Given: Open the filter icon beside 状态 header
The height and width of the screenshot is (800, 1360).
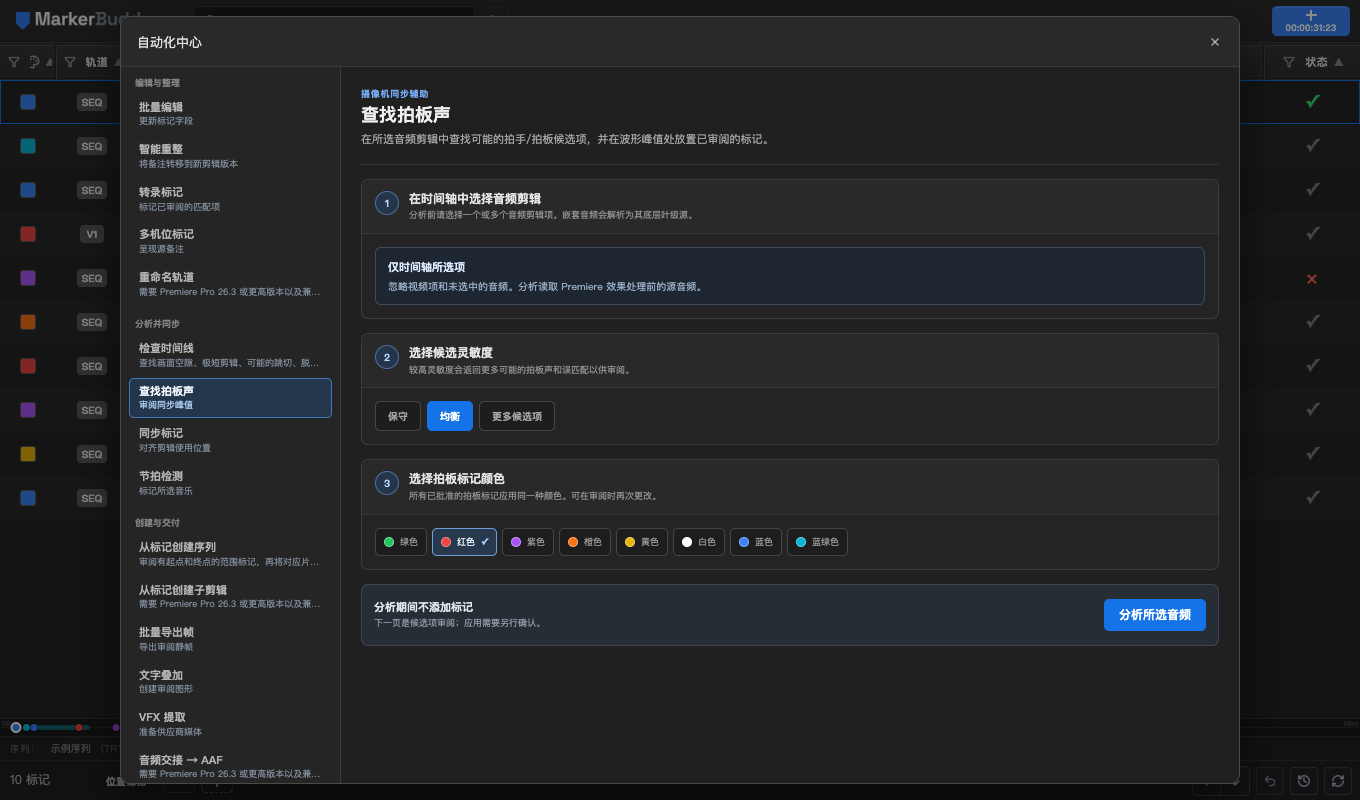Looking at the screenshot, I should click(1288, 62).
